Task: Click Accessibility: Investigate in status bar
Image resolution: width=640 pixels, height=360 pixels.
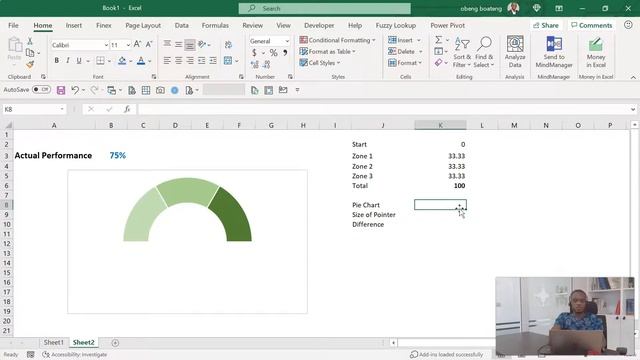Action: coord(75,355)
